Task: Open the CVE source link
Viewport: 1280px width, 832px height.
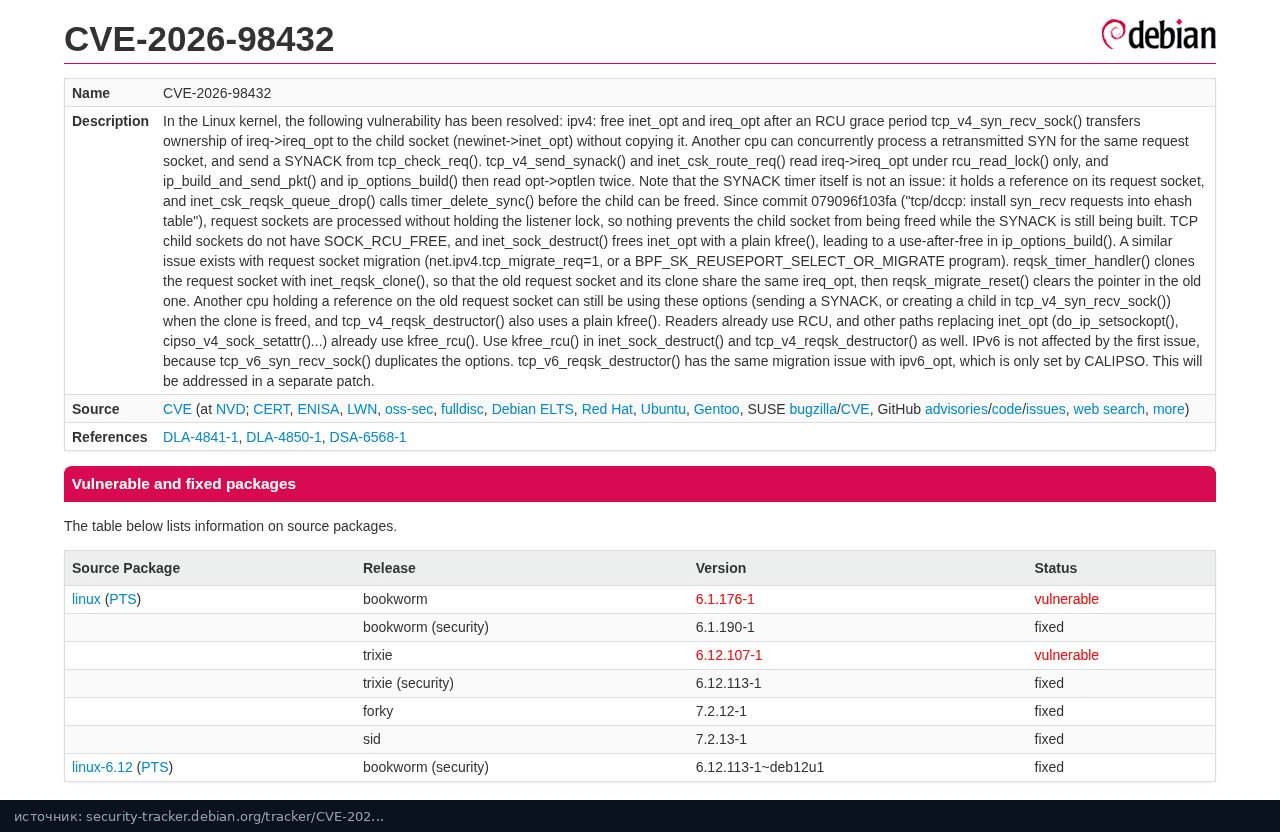Action: click(x=177, y=409)
